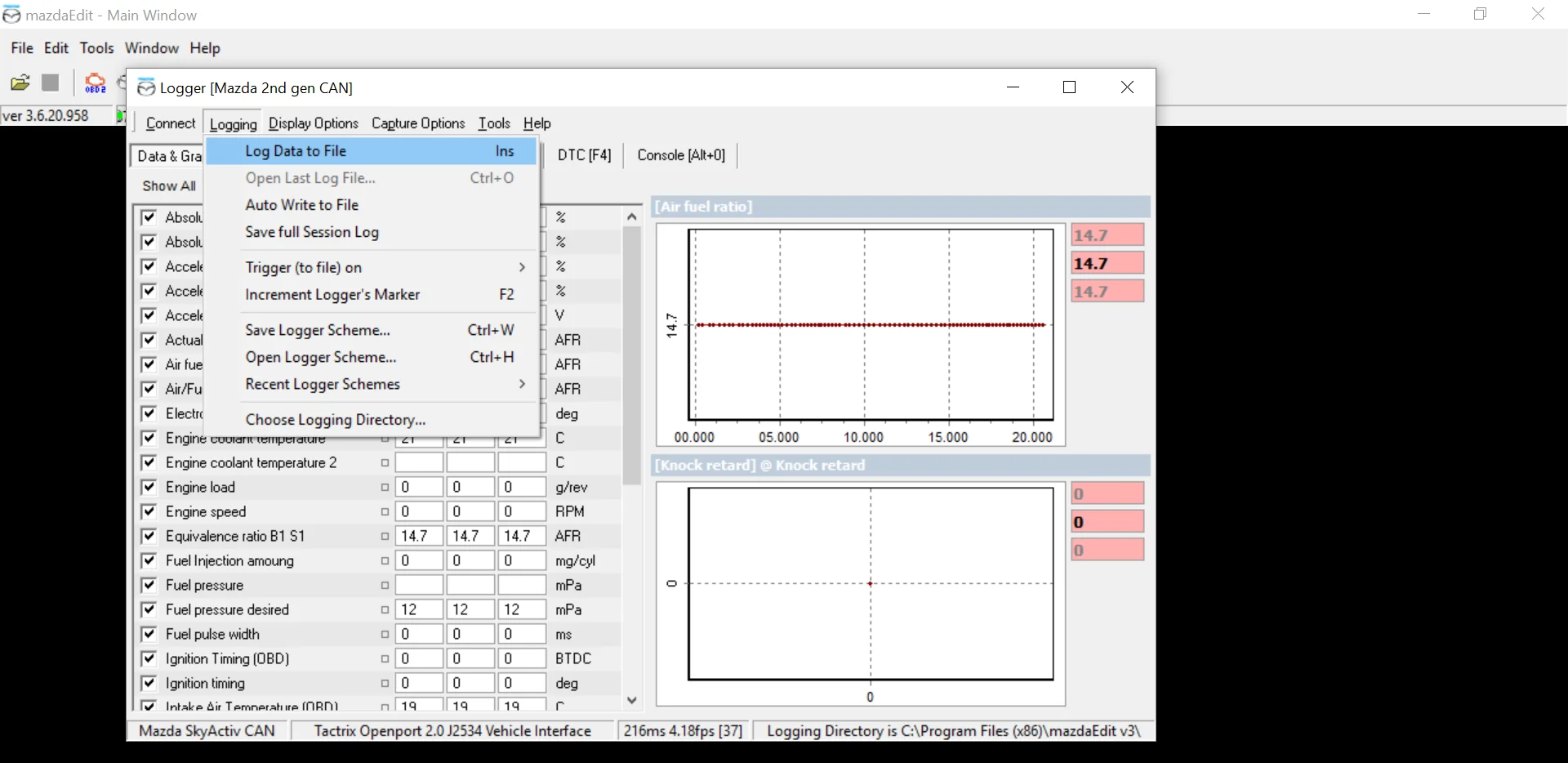Click the first Fuel pressure desired value field
The height and width of the screenshot is (763, 1568).
pos(419,609)
